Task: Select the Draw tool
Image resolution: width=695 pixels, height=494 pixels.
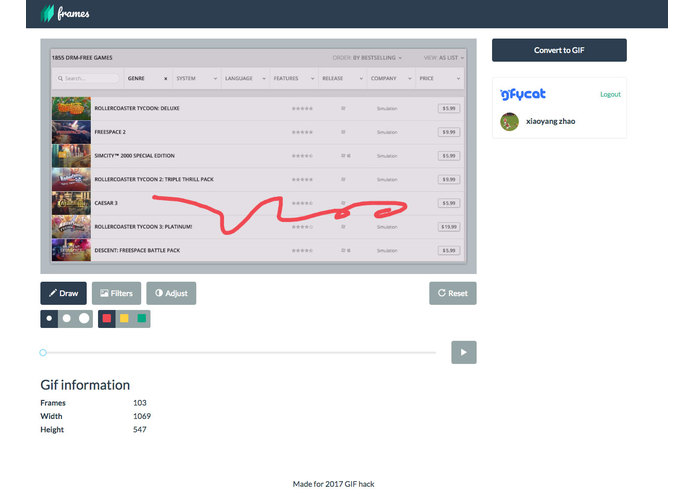Action: 63,293
